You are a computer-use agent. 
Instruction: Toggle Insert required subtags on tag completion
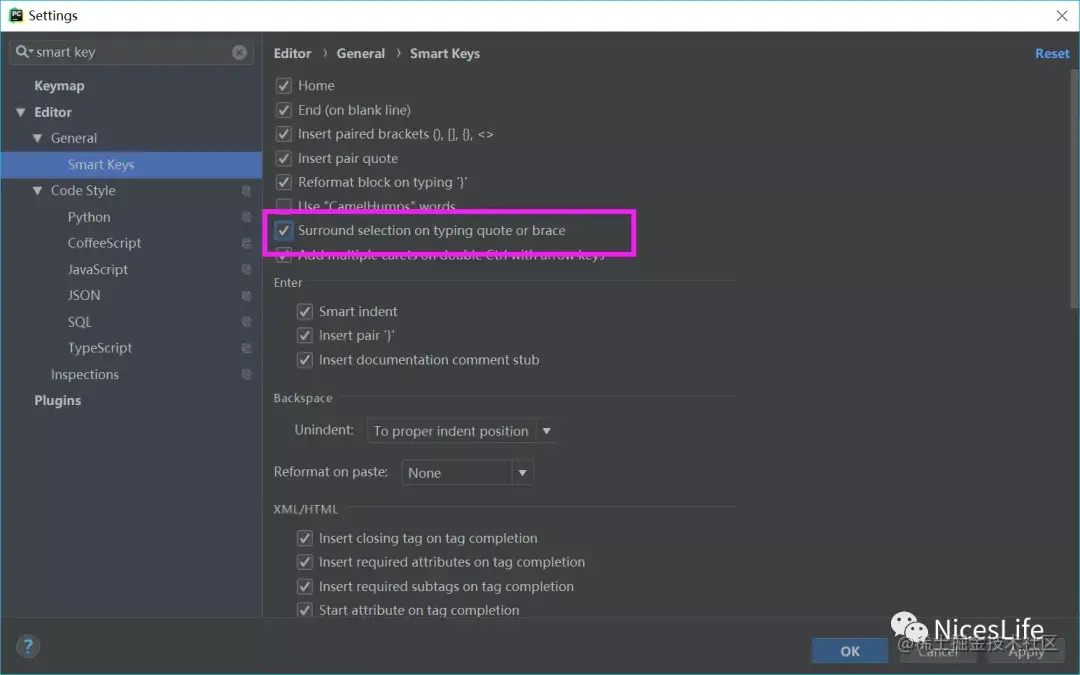pos(304,586)
